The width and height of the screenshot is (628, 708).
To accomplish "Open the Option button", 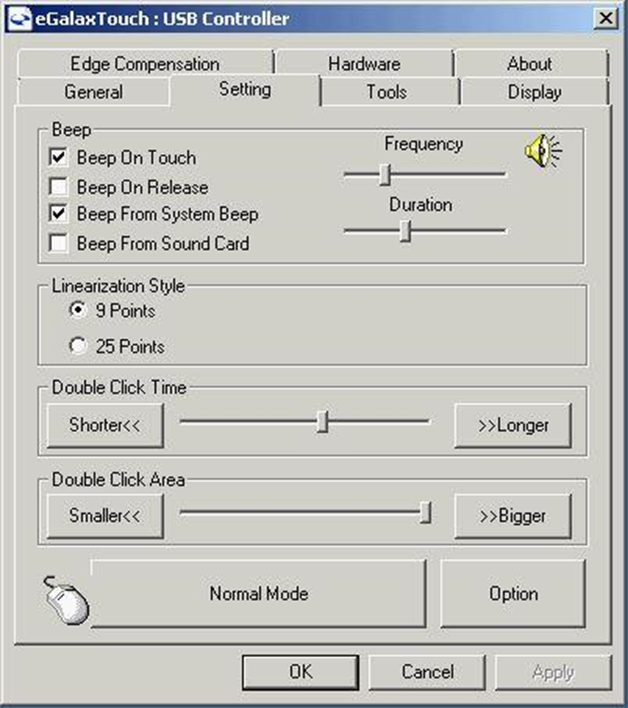I will tap(513, 593).
